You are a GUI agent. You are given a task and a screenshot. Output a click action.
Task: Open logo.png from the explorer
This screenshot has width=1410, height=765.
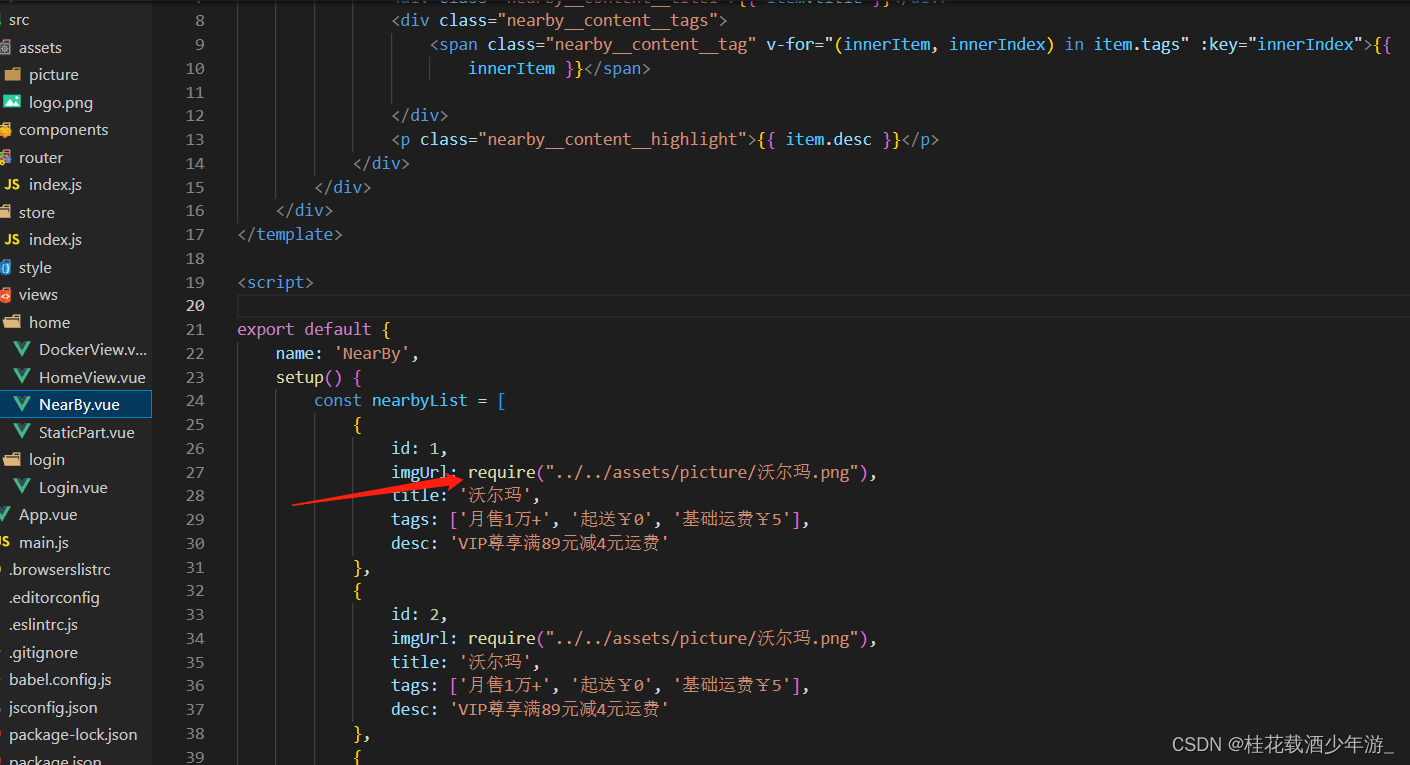click(61, 102)
